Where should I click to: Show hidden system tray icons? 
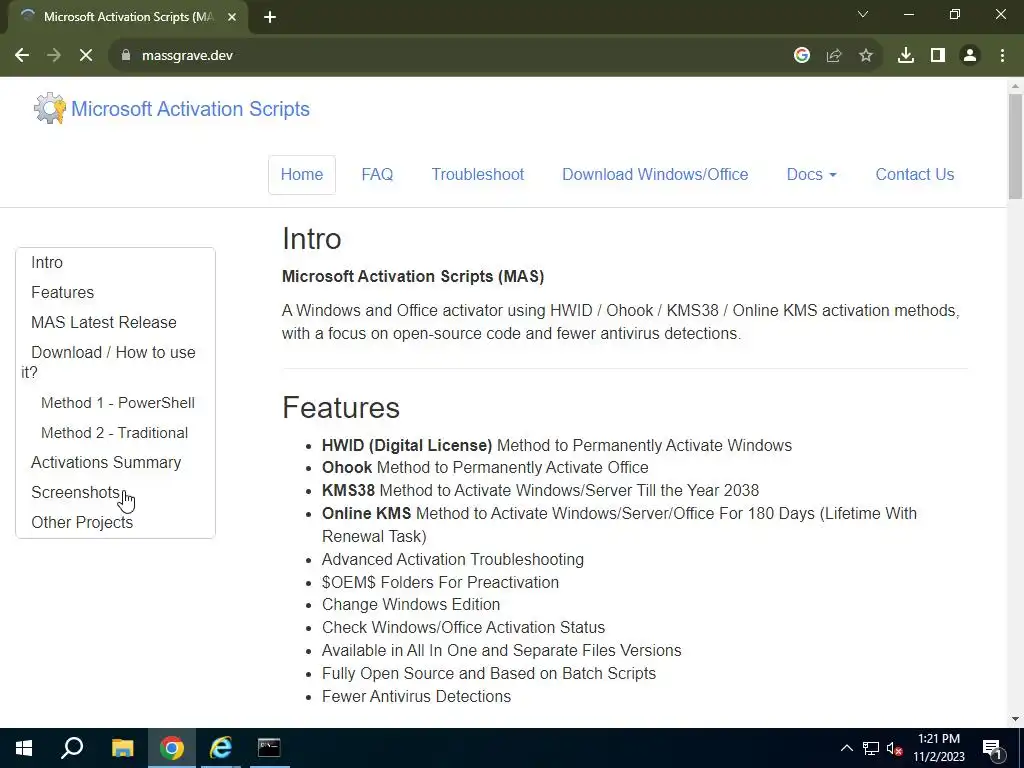846,748
